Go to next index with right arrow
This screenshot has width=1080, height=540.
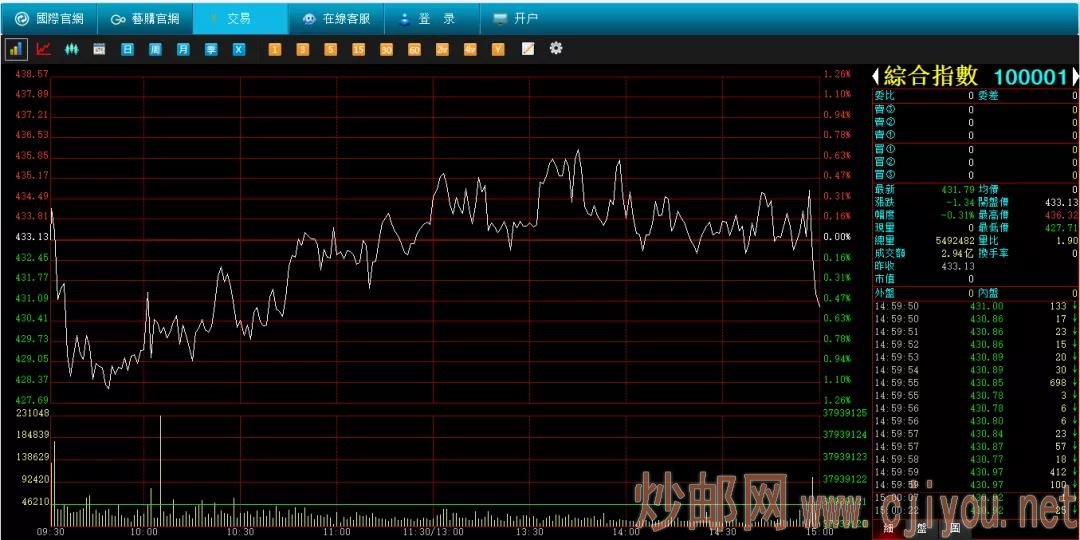[1074, 76]
